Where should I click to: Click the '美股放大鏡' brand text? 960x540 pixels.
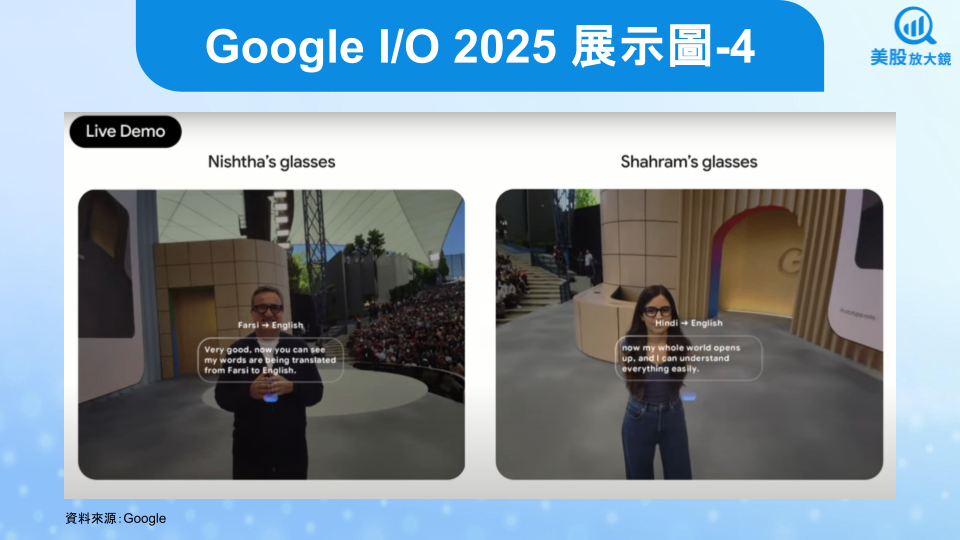911,58
